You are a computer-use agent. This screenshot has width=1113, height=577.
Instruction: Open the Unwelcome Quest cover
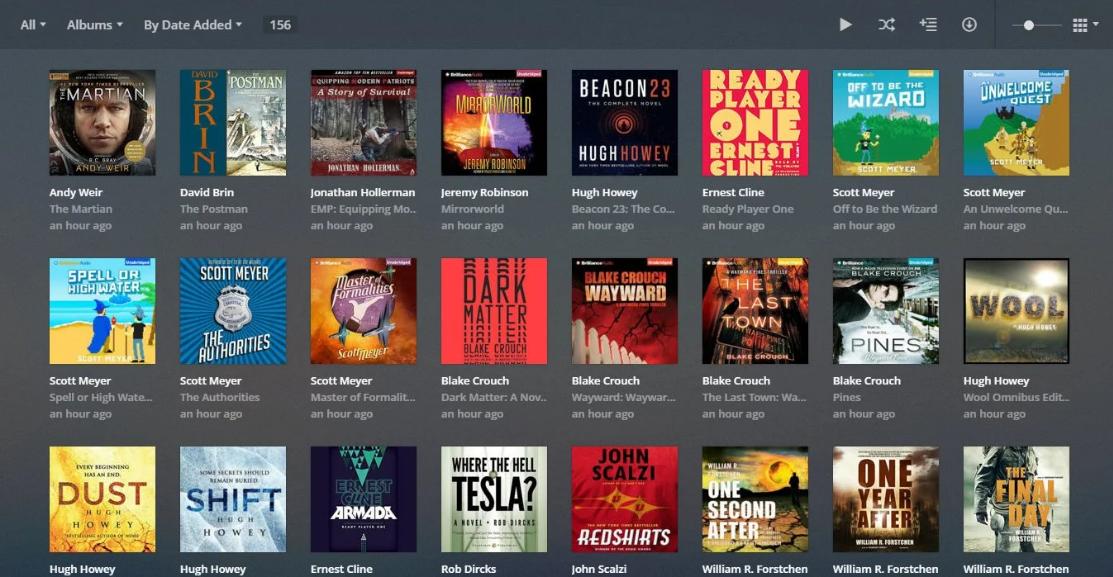pyautogui.click(x=1016, y=123)
